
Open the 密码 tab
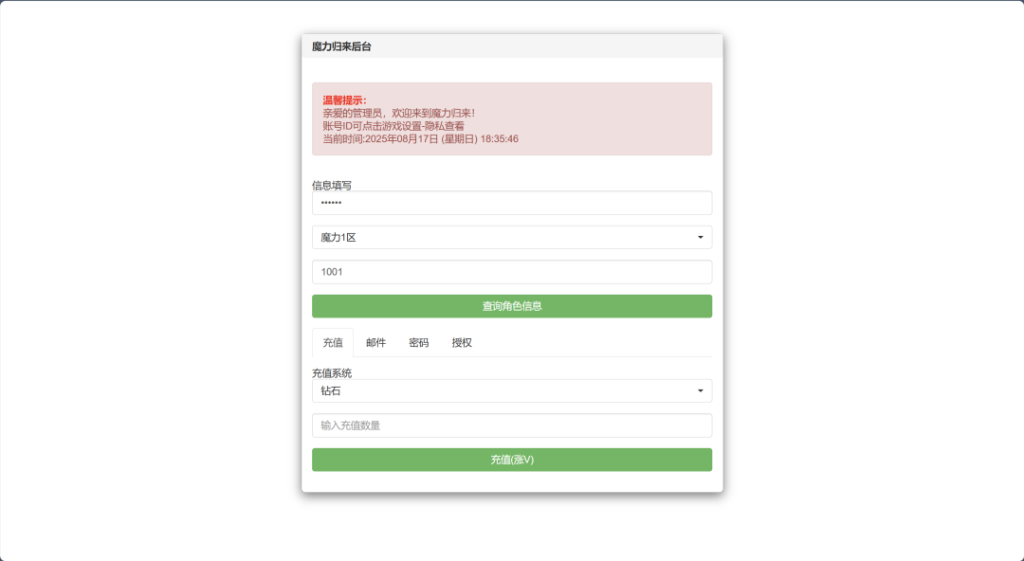click(x=419, y=343)
